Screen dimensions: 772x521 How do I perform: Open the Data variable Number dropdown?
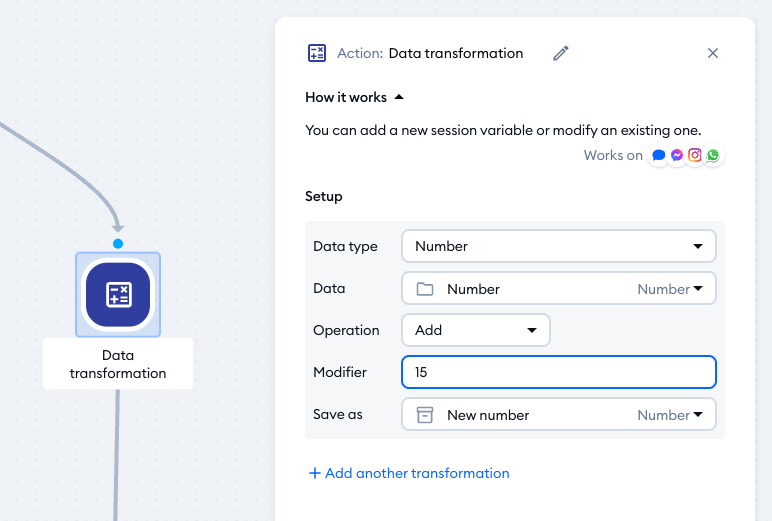pyautogui.click(x=558, y=289)
